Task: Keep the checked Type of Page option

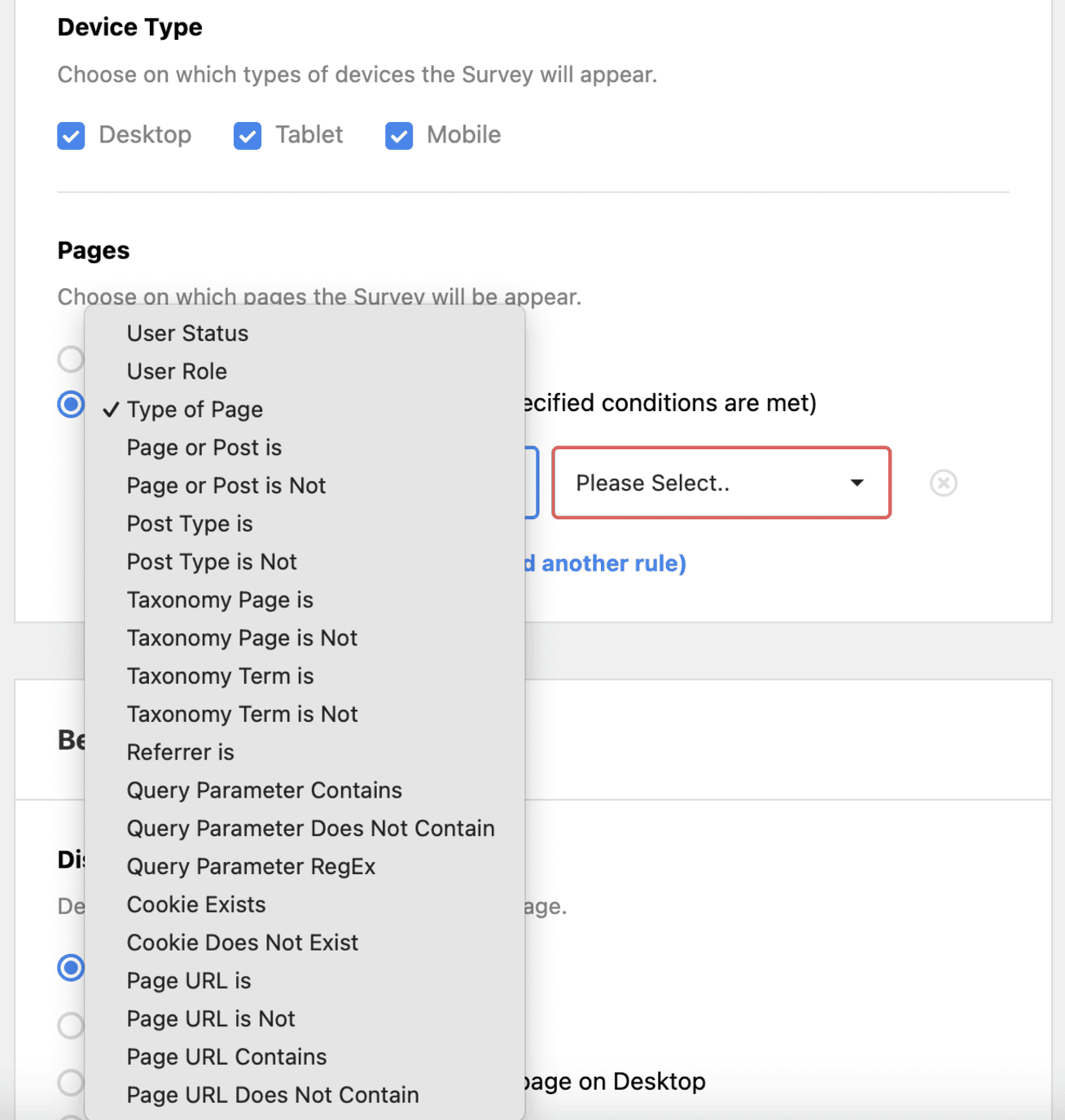Action: coord(195,409)
